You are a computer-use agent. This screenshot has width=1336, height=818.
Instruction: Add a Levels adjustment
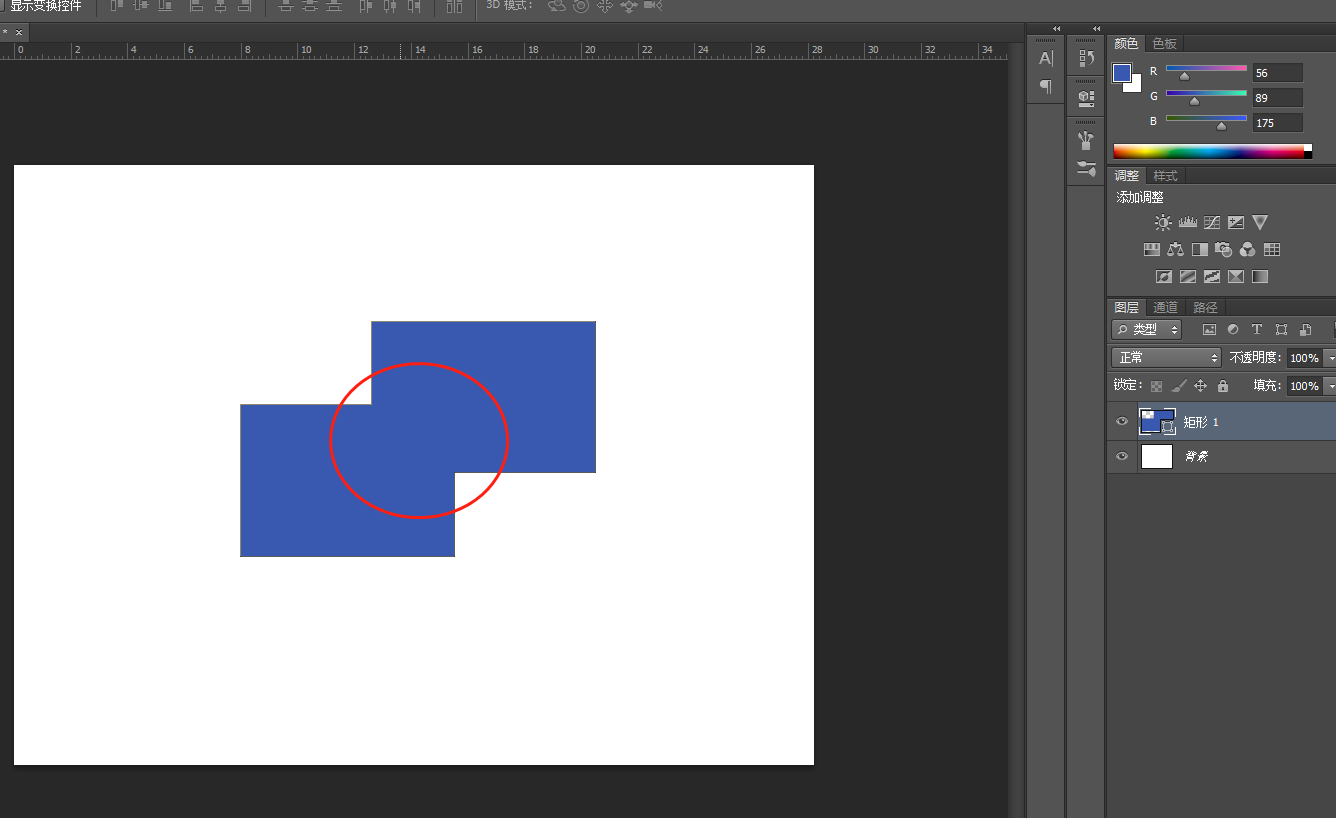(x=1188, y=223)
